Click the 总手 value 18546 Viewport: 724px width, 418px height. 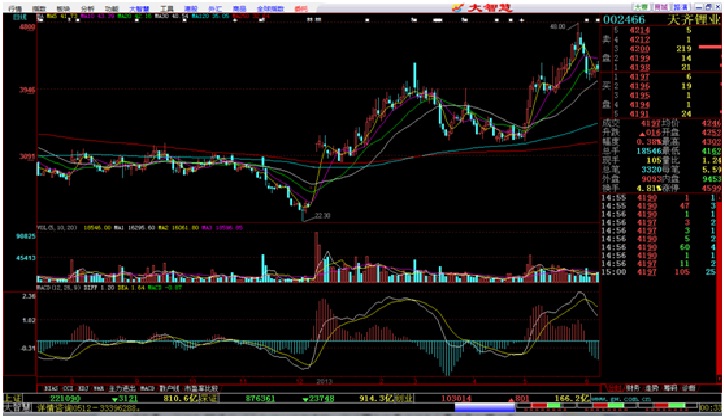[649, 151]
